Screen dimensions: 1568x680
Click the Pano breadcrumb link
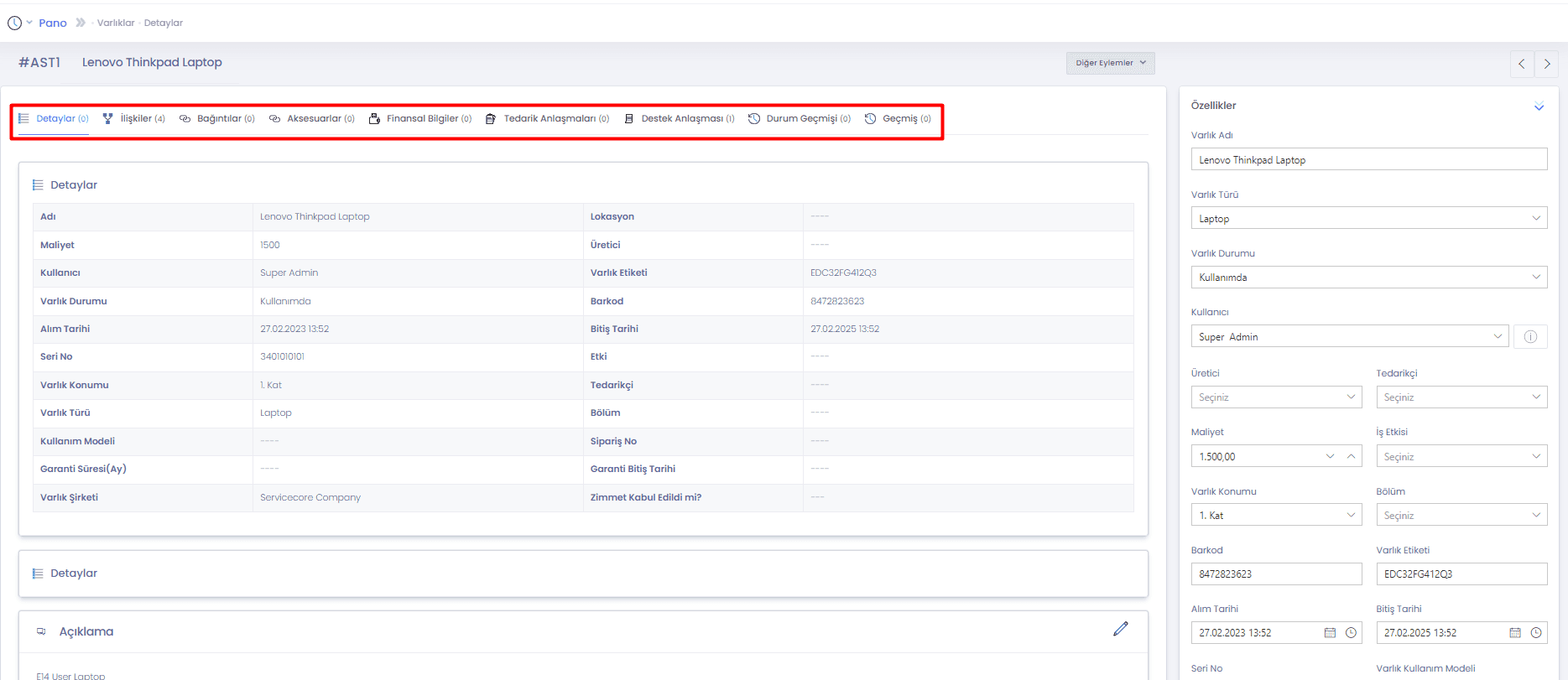[53, 23]
